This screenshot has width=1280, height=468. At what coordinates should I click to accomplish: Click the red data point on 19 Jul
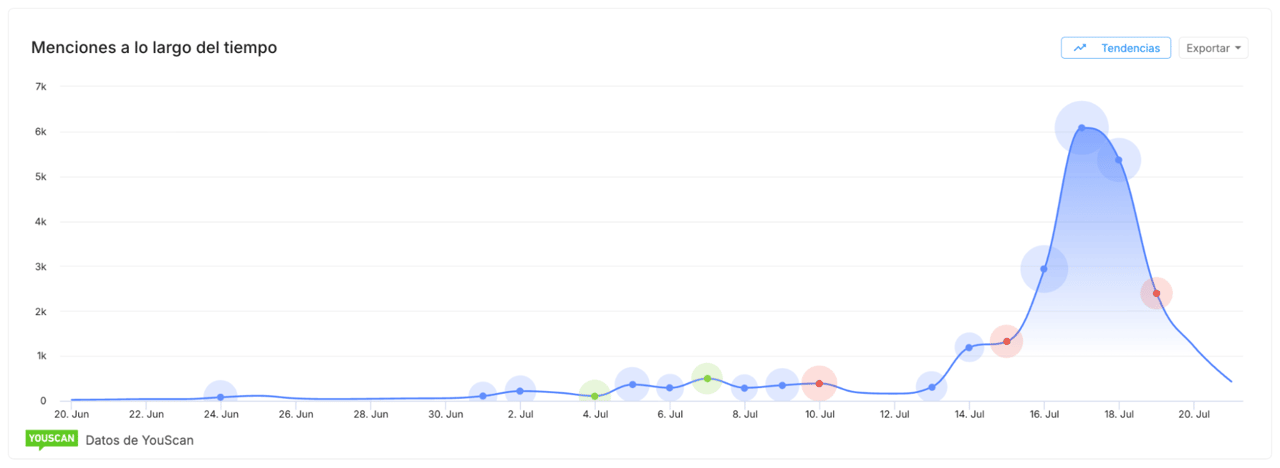click(x=1156, y=293)
